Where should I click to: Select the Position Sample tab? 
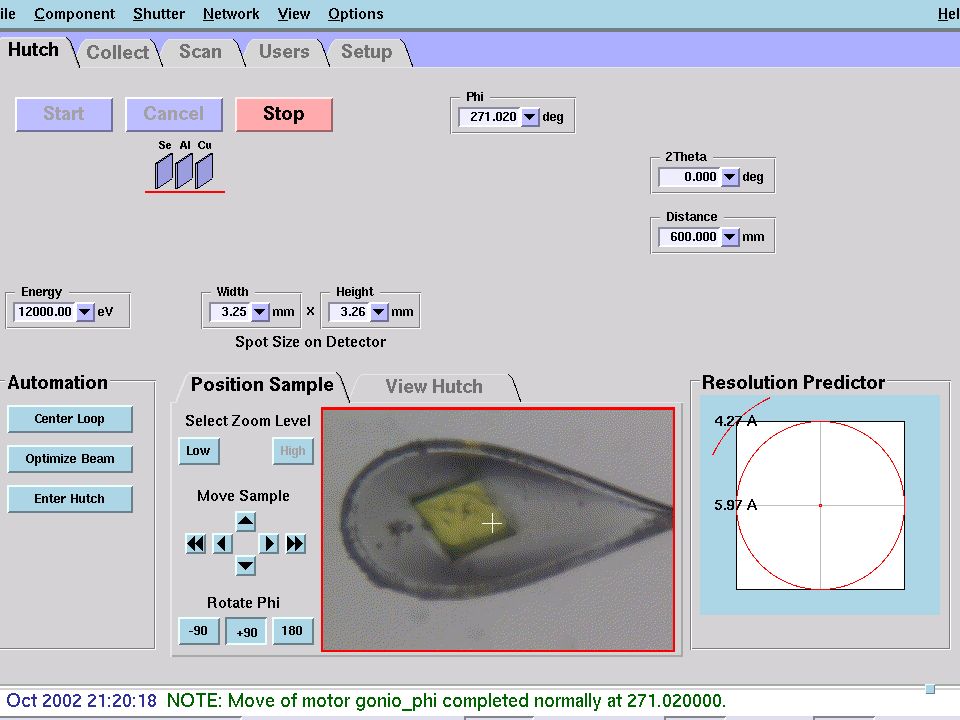(262, 384)
